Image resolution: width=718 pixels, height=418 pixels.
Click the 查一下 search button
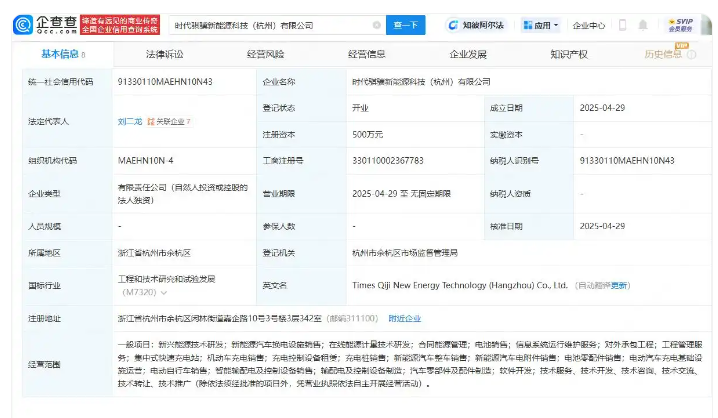click(x=406, y=25)
